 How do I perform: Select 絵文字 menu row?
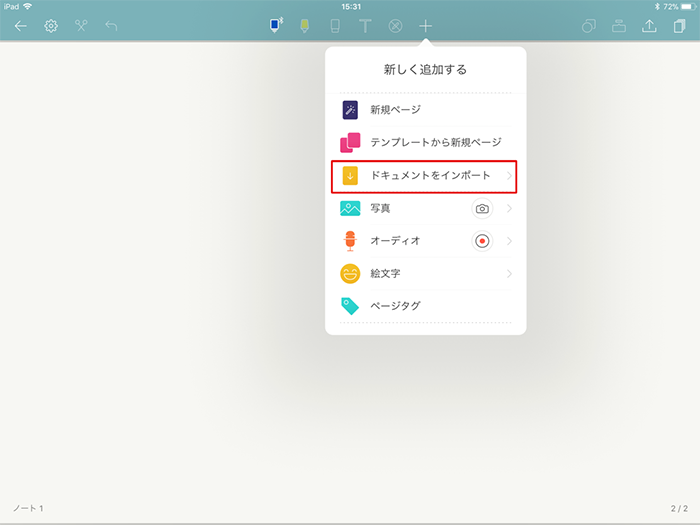[x=425, y=274]
